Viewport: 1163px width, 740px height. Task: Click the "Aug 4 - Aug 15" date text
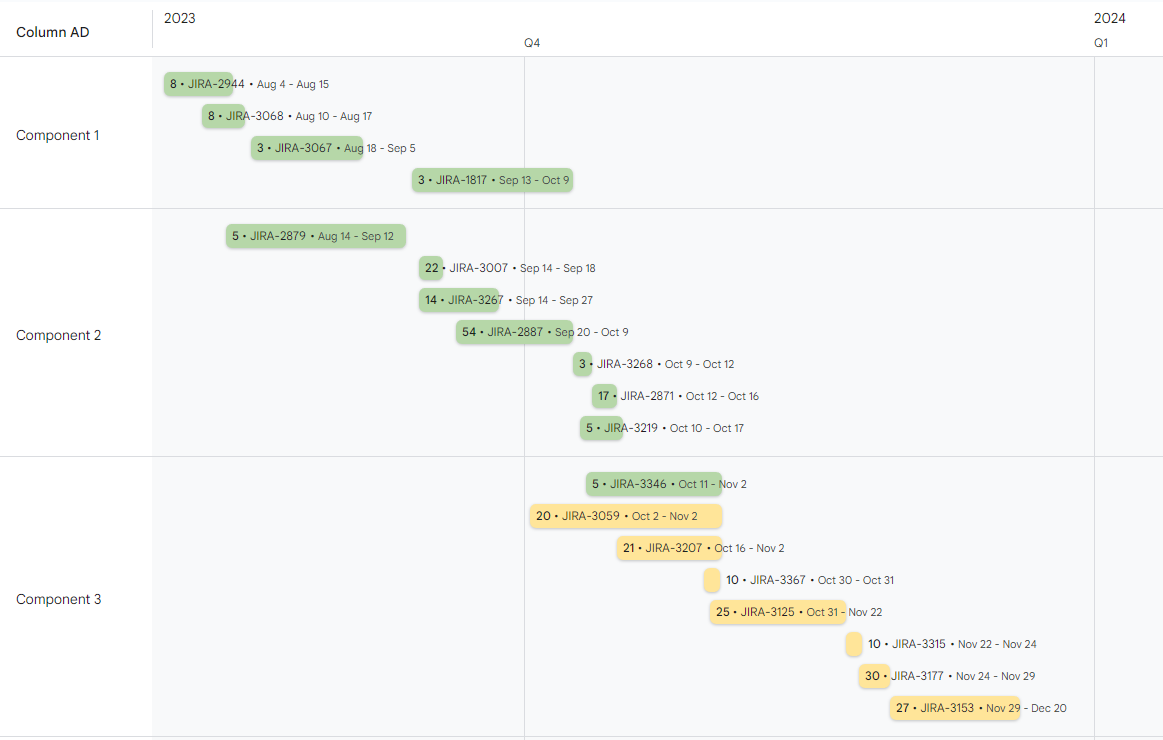point(293,84)
